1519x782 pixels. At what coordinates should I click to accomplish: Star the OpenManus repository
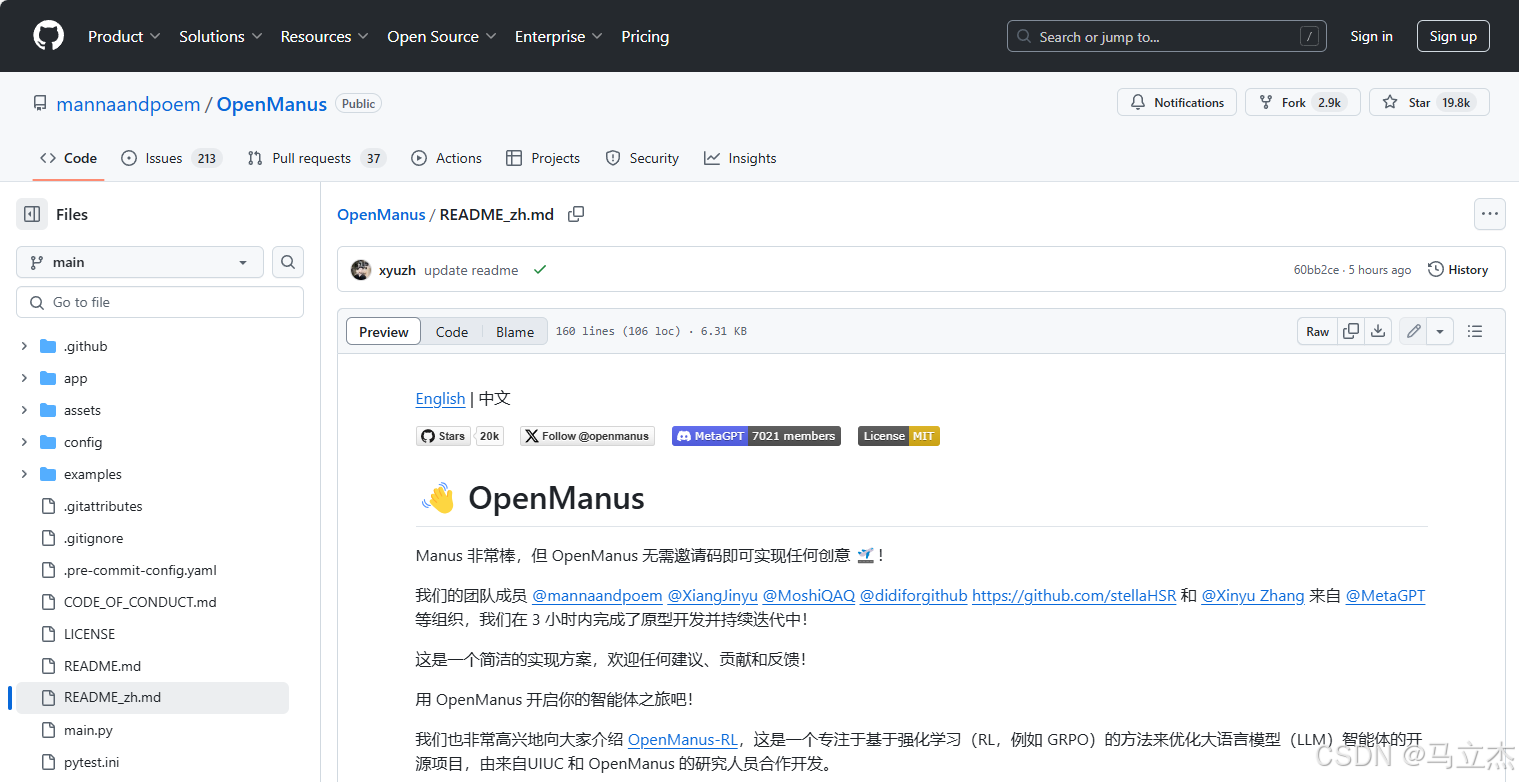tap(1429, 102)
